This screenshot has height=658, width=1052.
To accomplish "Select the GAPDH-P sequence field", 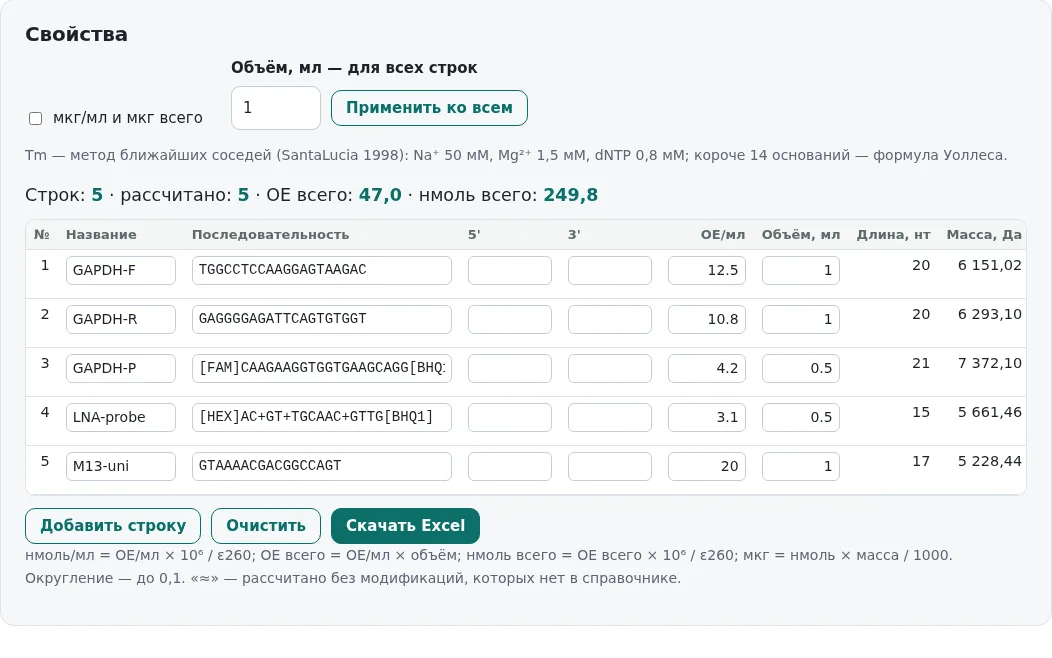I will [x=322, y=368].
